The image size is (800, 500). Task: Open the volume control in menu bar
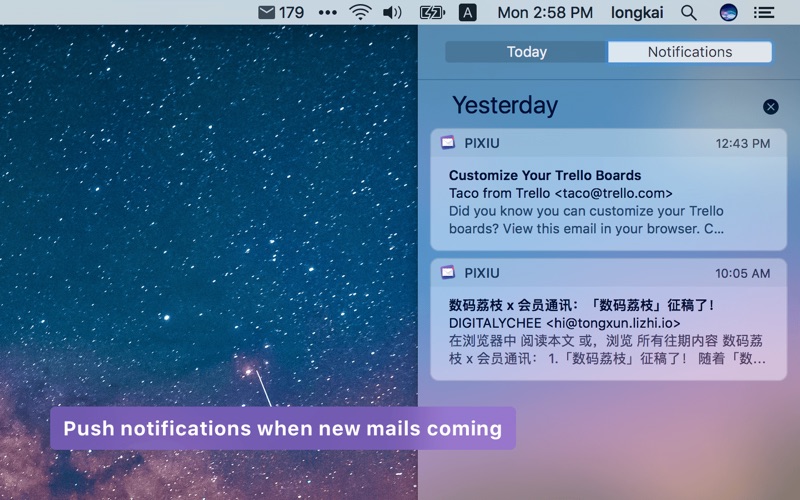392,12
